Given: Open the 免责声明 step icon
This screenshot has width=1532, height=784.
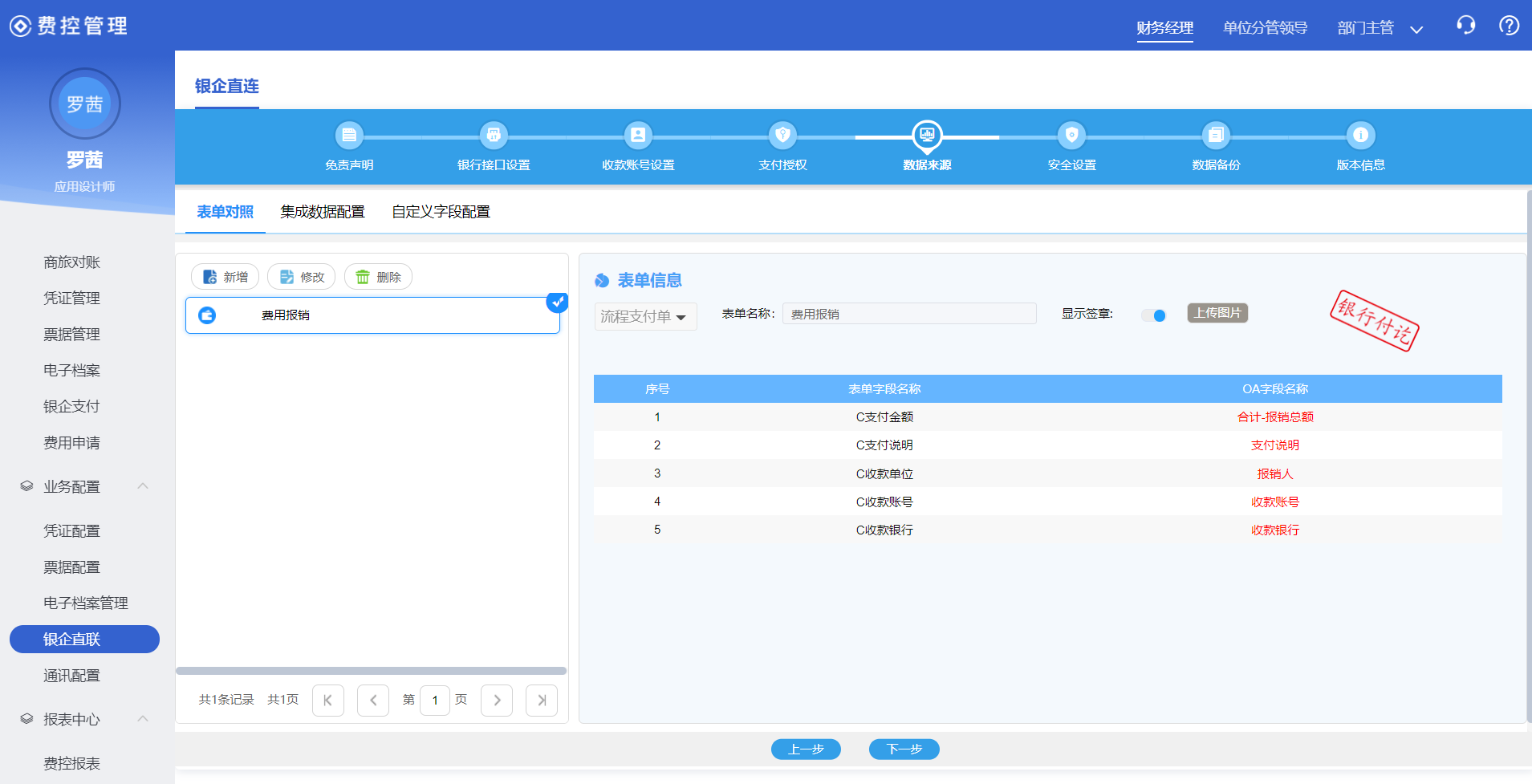Looking at the screenshot, I should [x=349, y=135].
